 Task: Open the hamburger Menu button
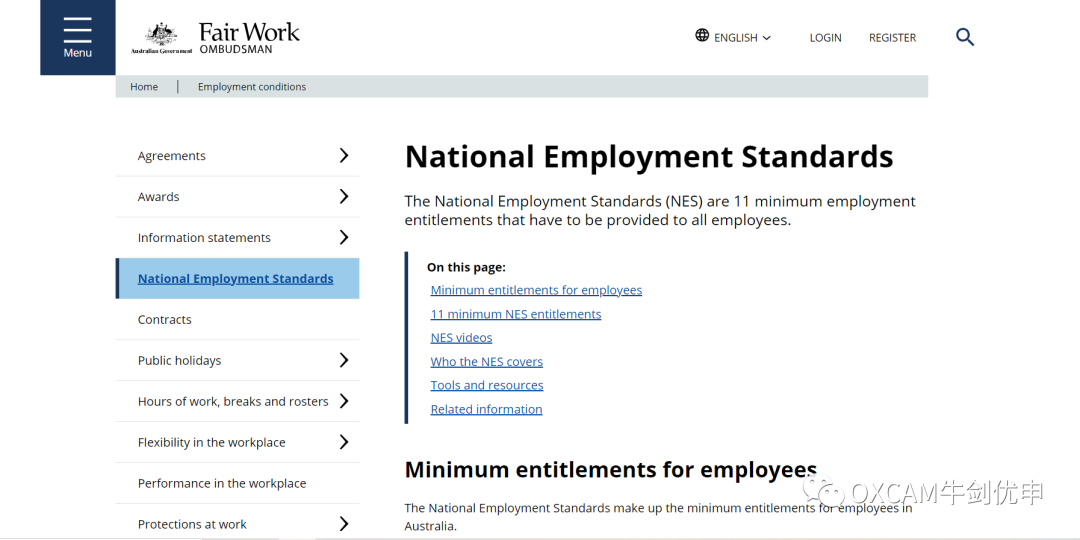point(77,37)
